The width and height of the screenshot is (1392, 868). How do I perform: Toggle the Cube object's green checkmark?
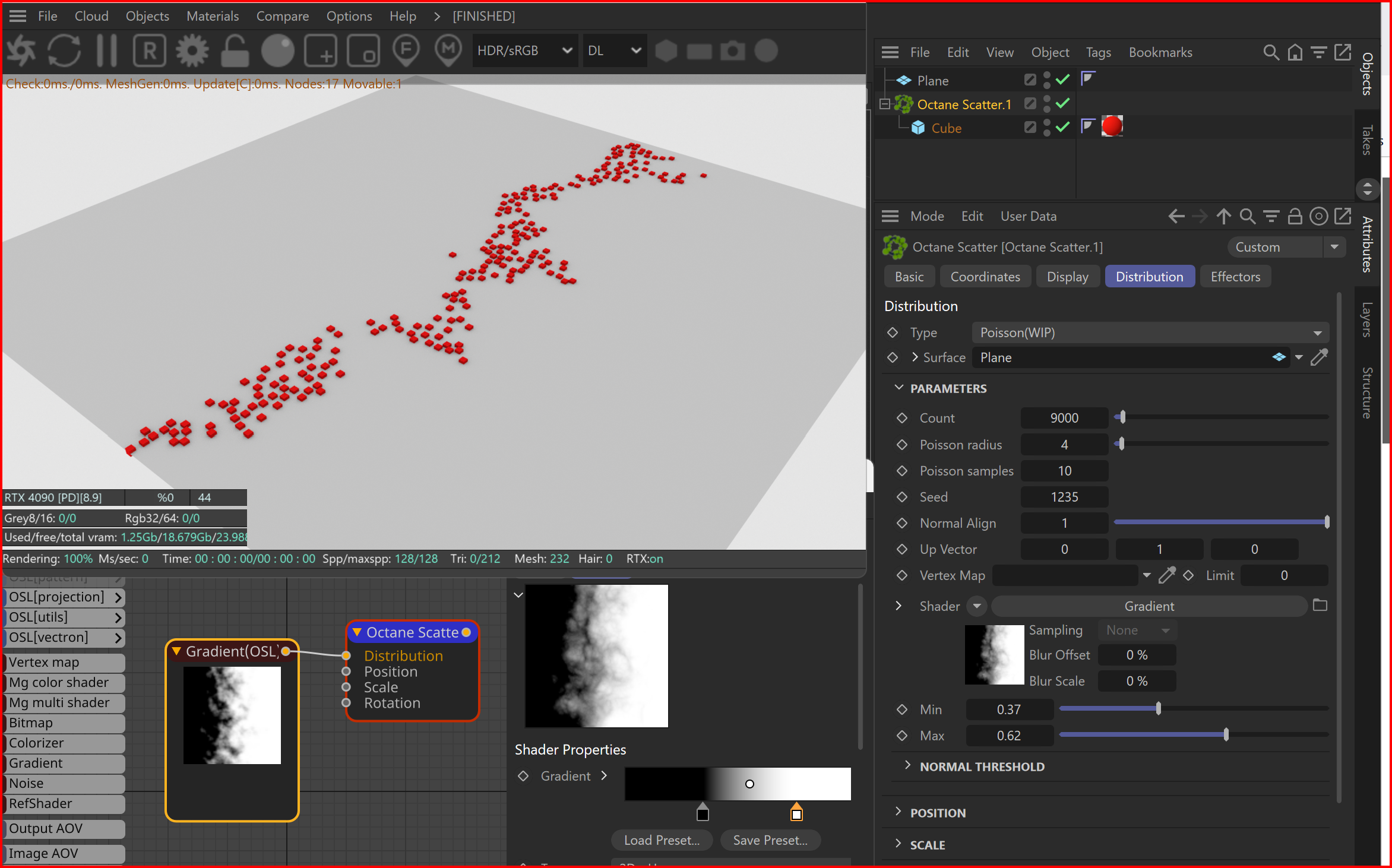(x=1063, y=127)
